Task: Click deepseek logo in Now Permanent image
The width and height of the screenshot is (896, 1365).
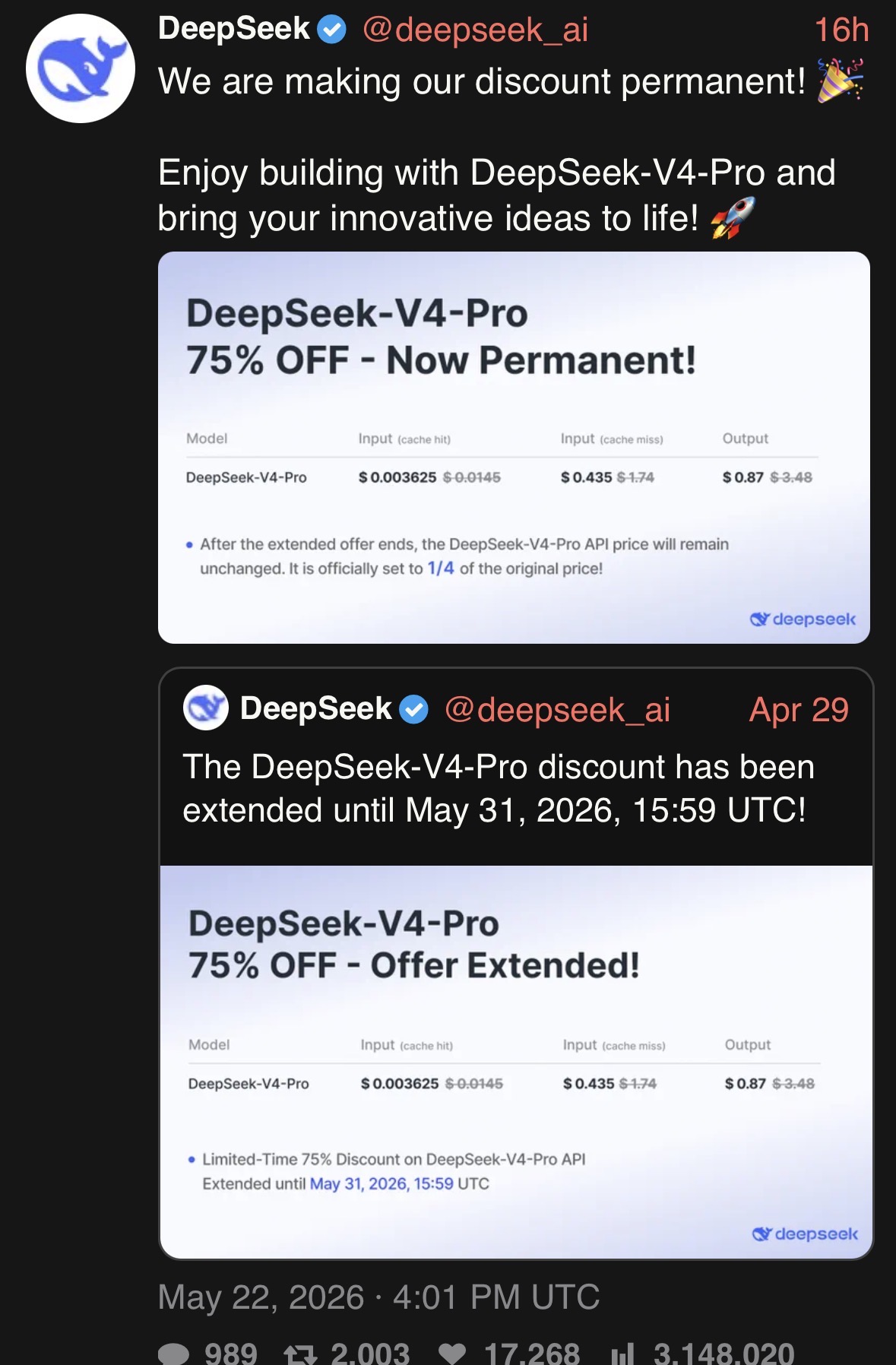Action: click(803, 619)
